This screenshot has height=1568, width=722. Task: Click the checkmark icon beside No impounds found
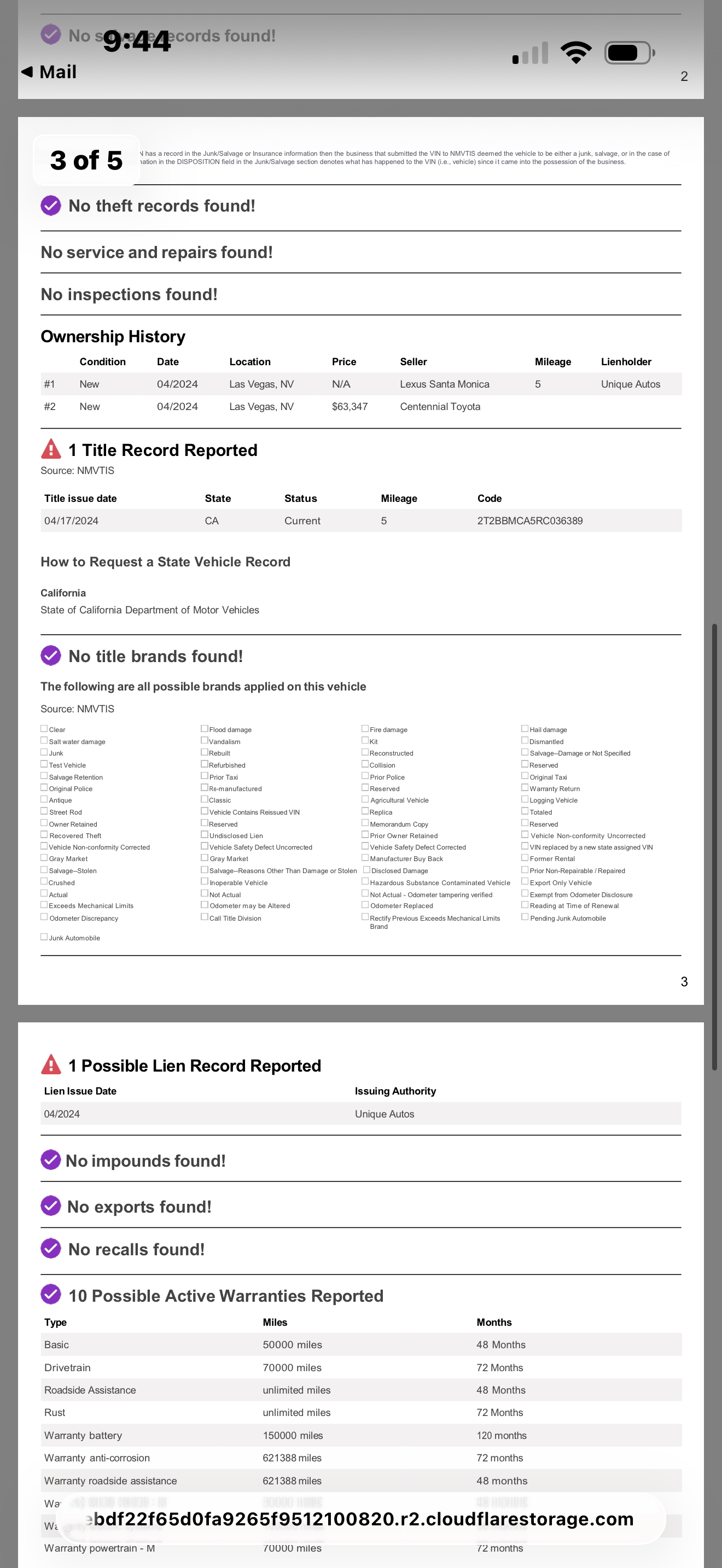50,1160
